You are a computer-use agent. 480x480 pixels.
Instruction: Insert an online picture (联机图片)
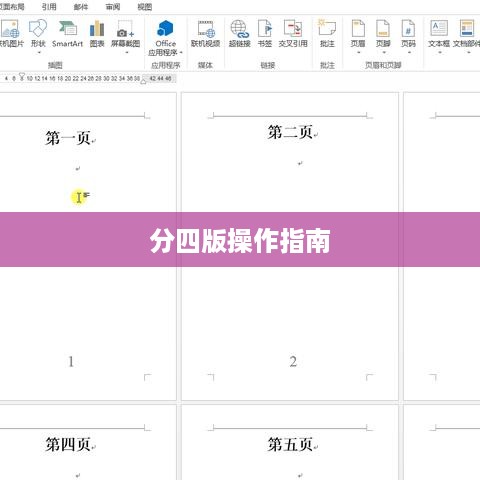[11, 33]
